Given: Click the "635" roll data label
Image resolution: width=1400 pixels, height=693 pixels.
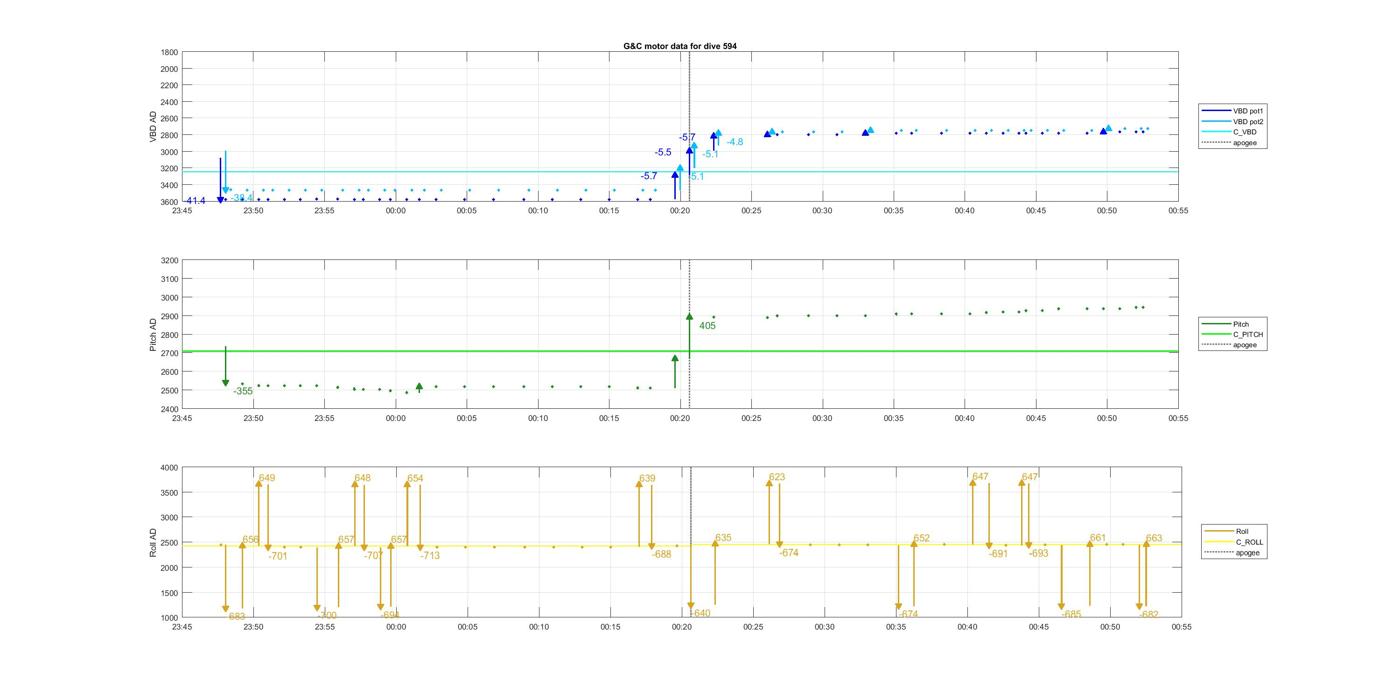Looking at the screenshot, I should tap(723, 538).
